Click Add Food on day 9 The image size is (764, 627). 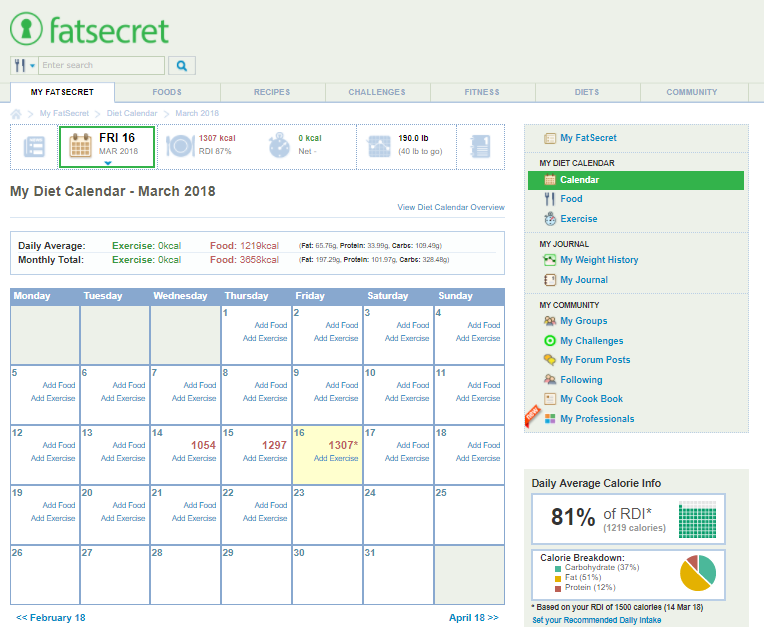click(342, 385)
